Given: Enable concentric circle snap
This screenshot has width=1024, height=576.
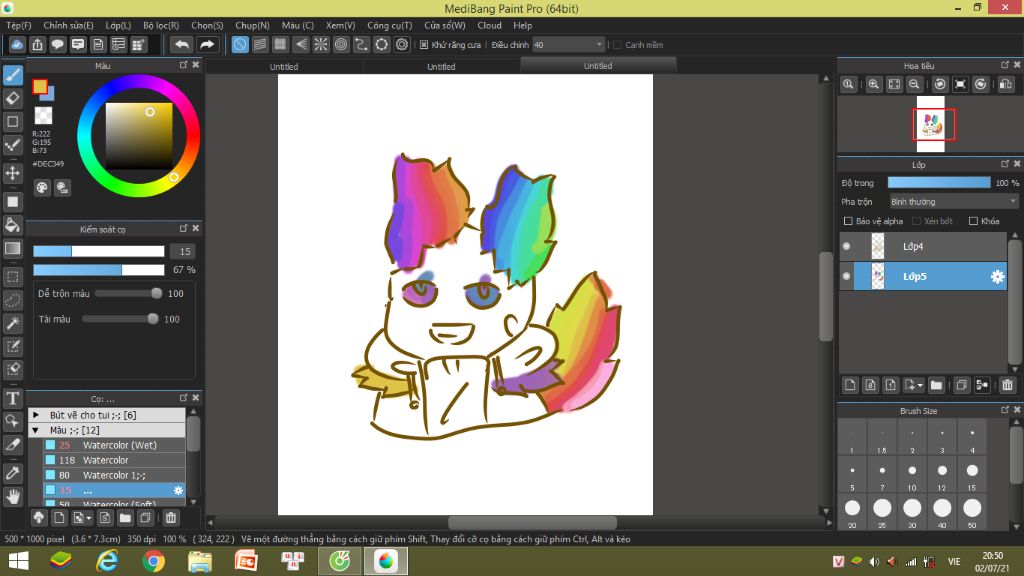Looking at the screenshot, I should coord(341,44).
